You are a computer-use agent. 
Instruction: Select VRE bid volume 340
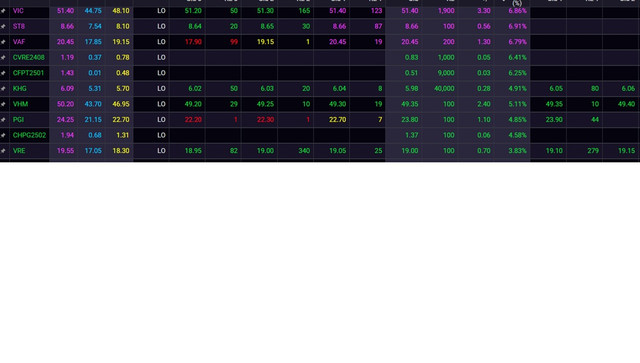pos(304,151)
